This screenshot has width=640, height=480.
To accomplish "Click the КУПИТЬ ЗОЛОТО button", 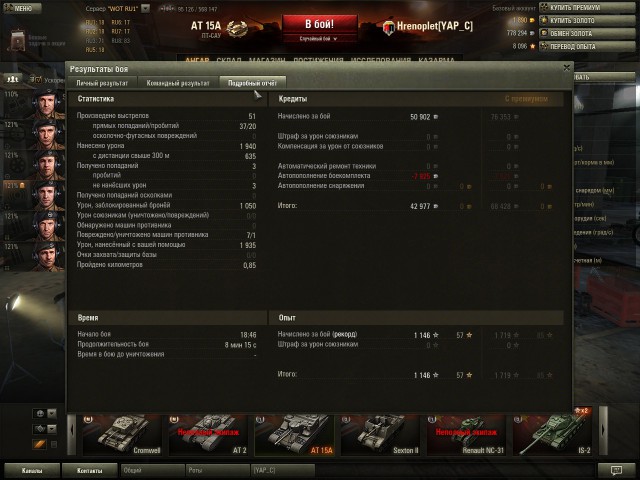I will click(587, 20).
